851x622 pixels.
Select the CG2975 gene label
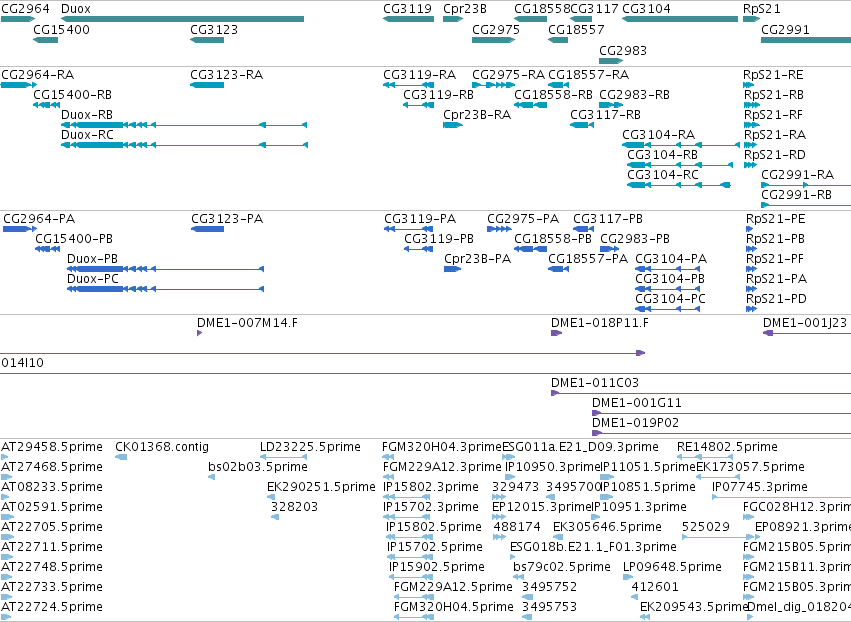coord(496,30)
